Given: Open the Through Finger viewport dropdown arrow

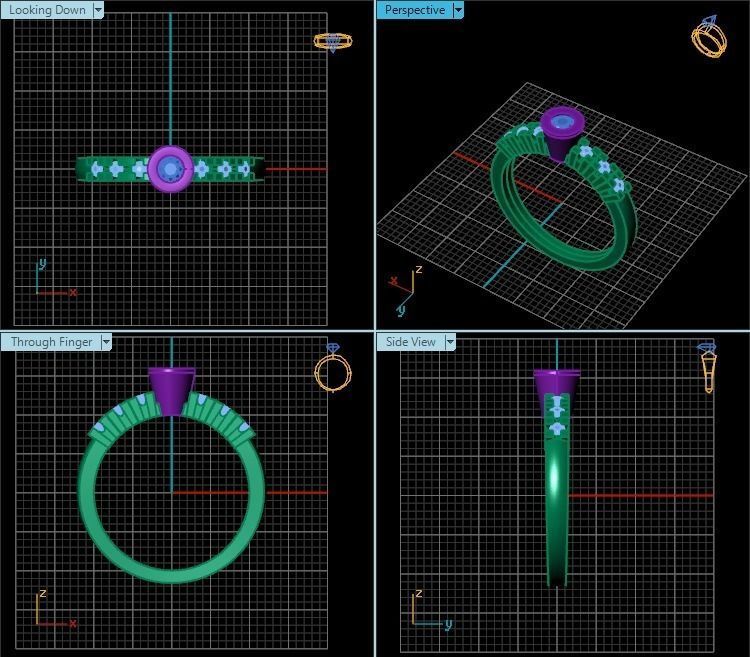Looking at the screenshot, I should [x=106, y=342].
